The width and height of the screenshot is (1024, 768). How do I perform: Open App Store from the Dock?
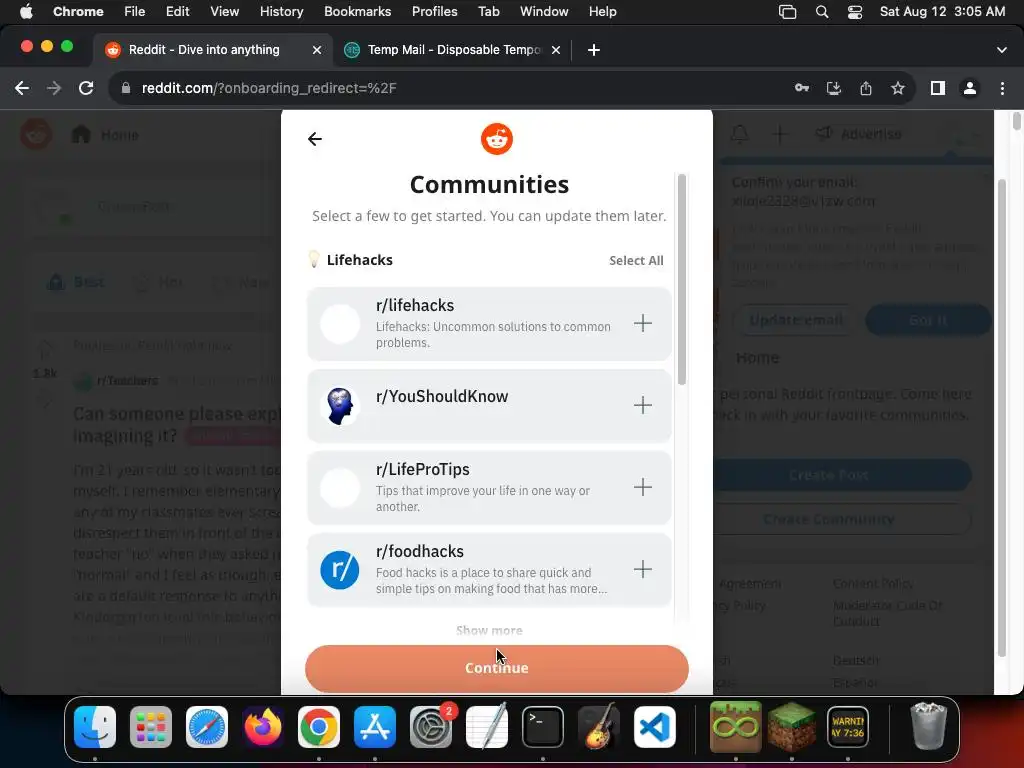coord(375,727)
